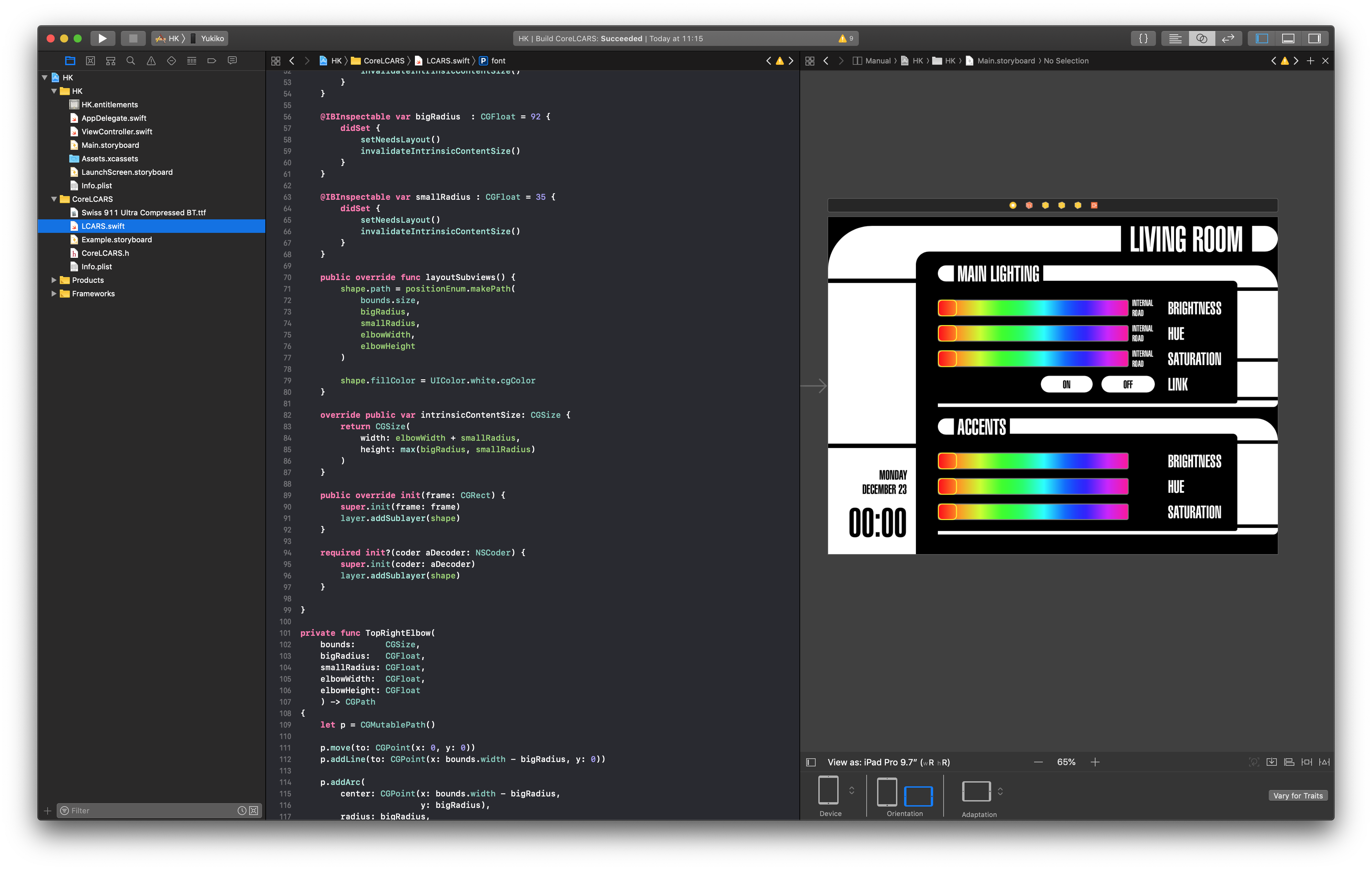The height and width of the screenshot is (870, 1372).
Task: Click No Selection in the assistant jump bar
Action: (x=1066, y=60)
